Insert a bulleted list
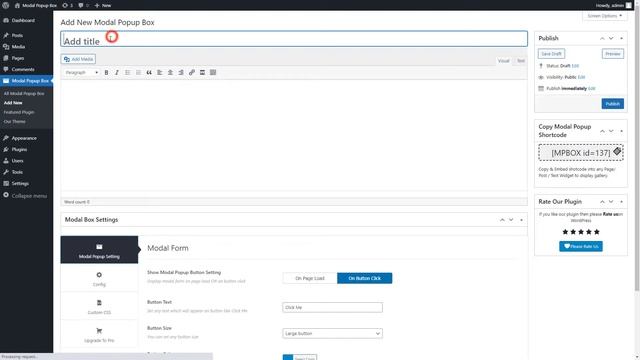 127,72
